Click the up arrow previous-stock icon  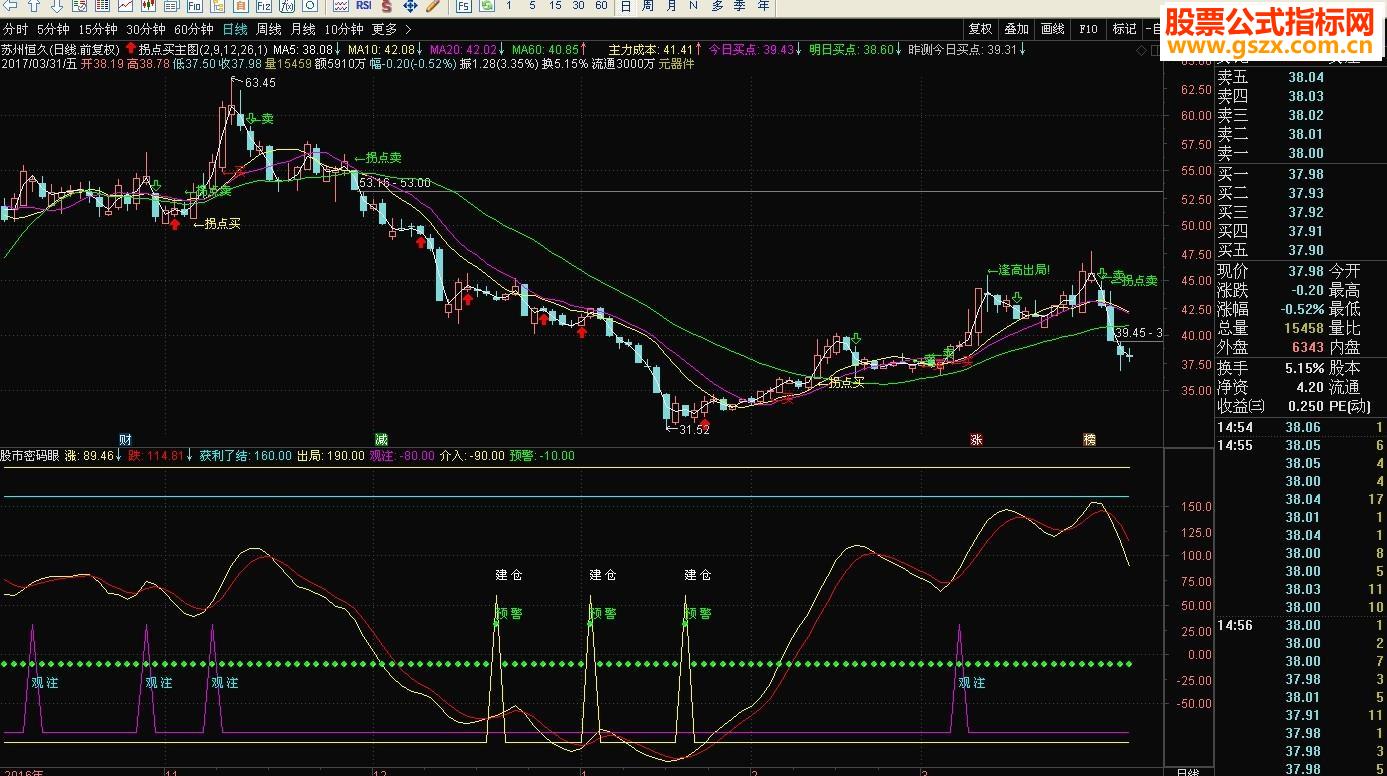tap(33, 6)
